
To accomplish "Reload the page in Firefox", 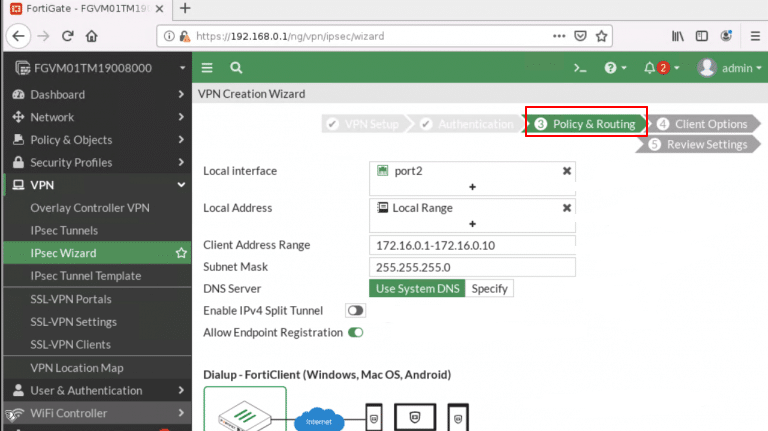I will (x=68, y=35).
